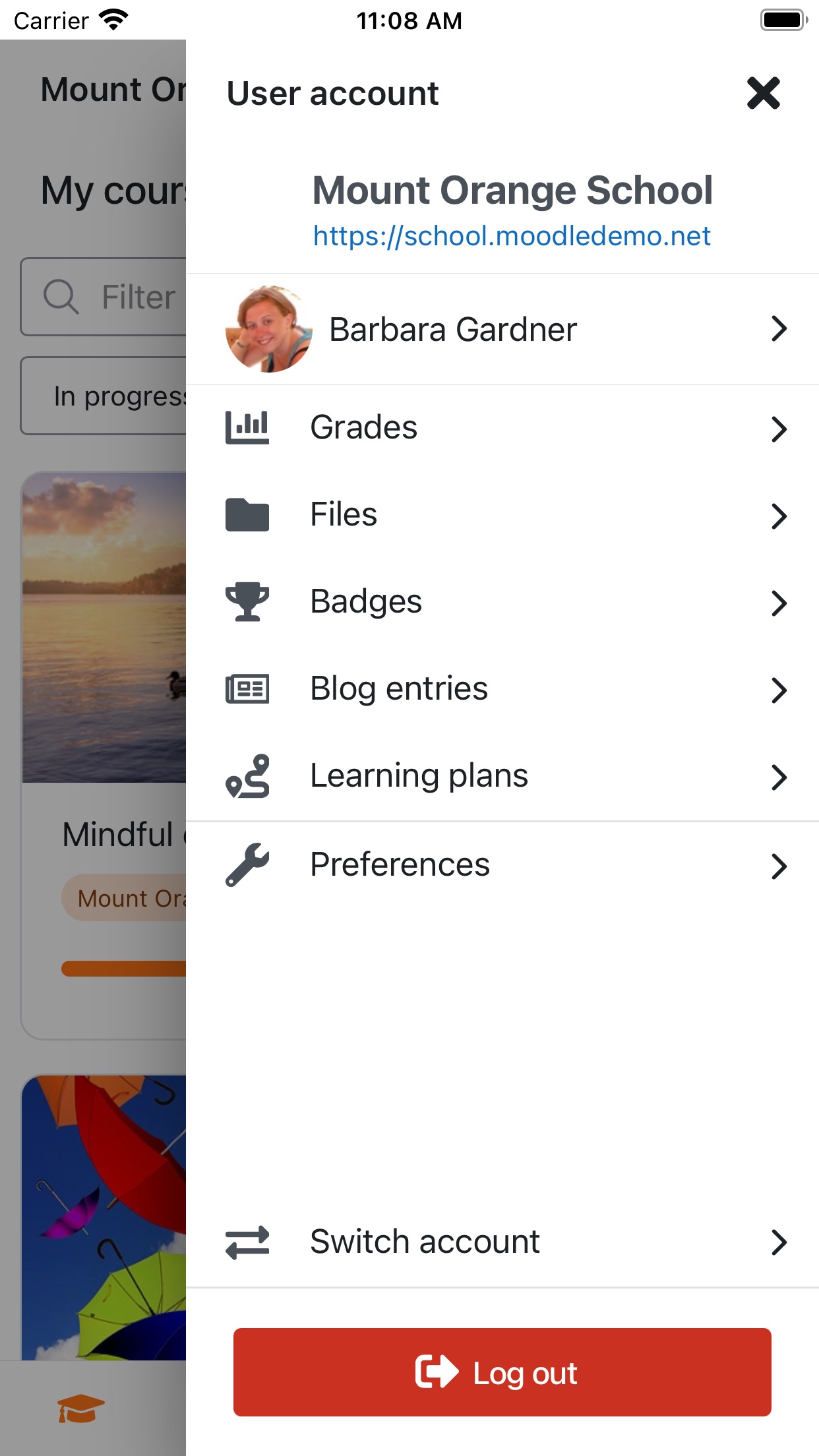Tap the graduation cap tab icon

[80, 1409]
